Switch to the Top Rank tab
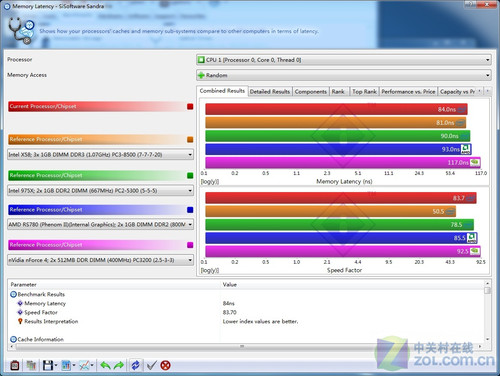The image size is (500, 376). click(364, 91)
